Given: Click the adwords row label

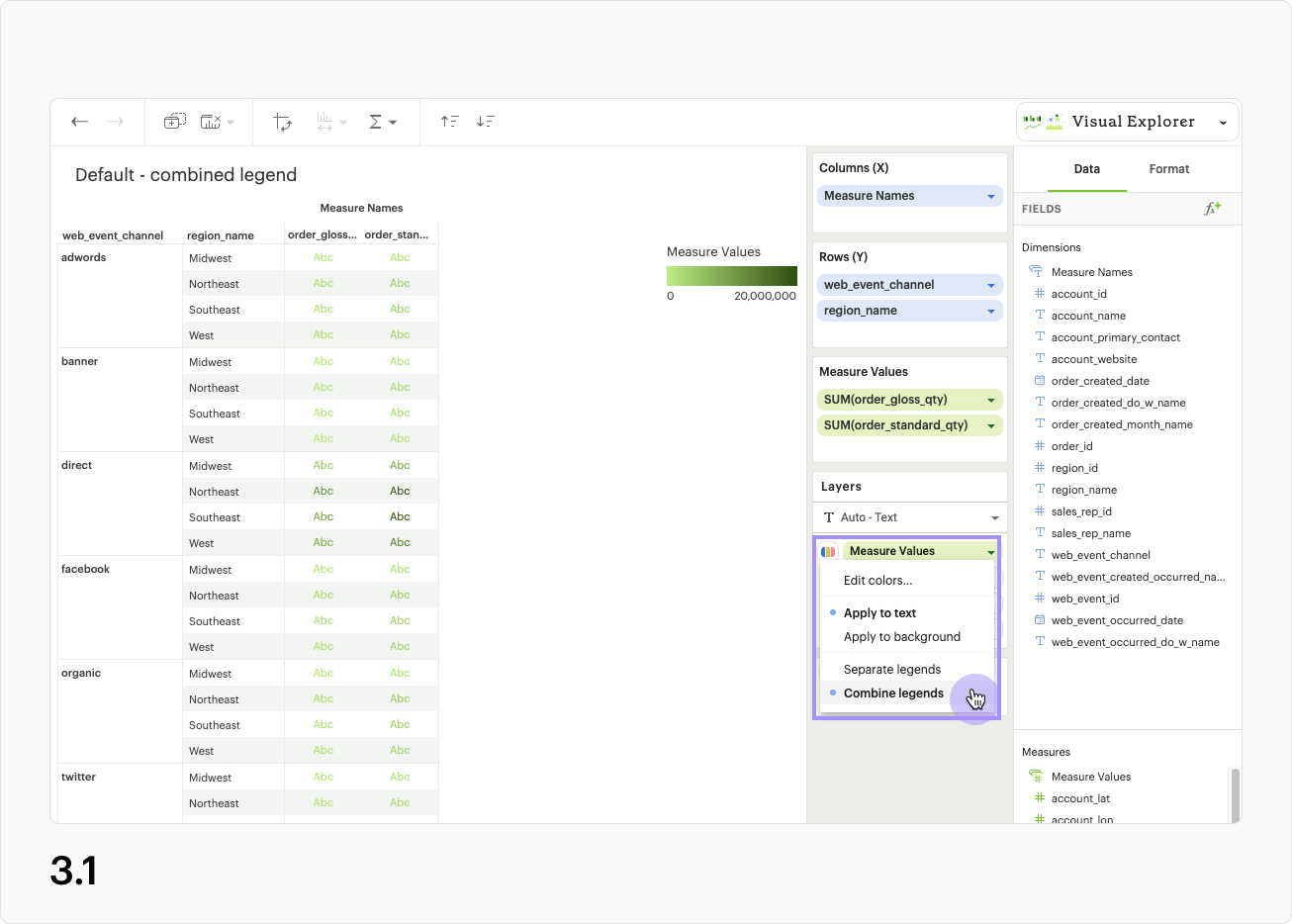Looking at the screenshot, I should tap(84, 257).
